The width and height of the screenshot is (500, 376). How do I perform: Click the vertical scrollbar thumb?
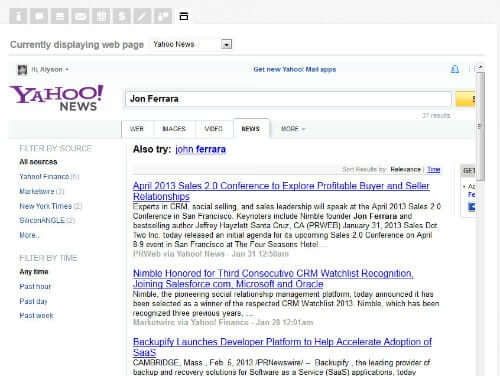480,126
